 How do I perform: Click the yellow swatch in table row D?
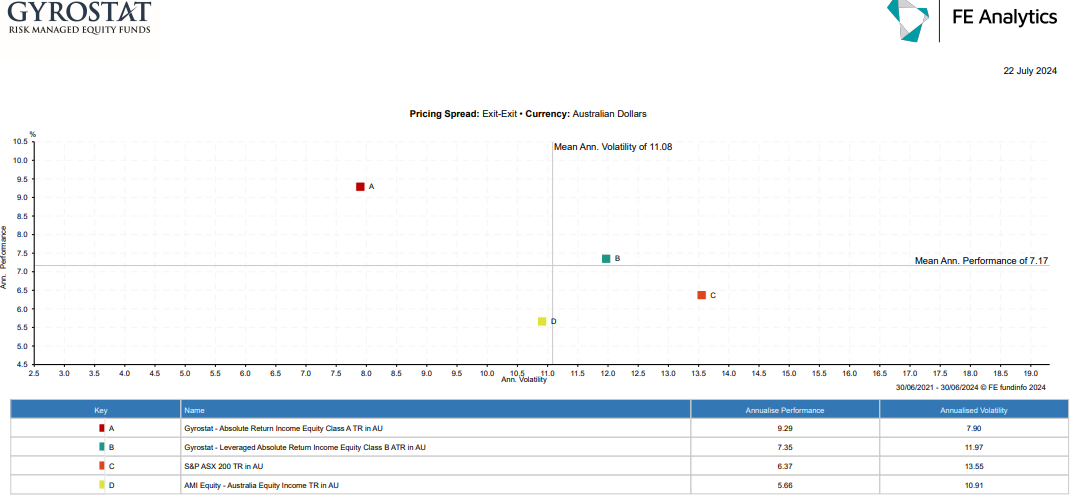(x=102, y=485)
